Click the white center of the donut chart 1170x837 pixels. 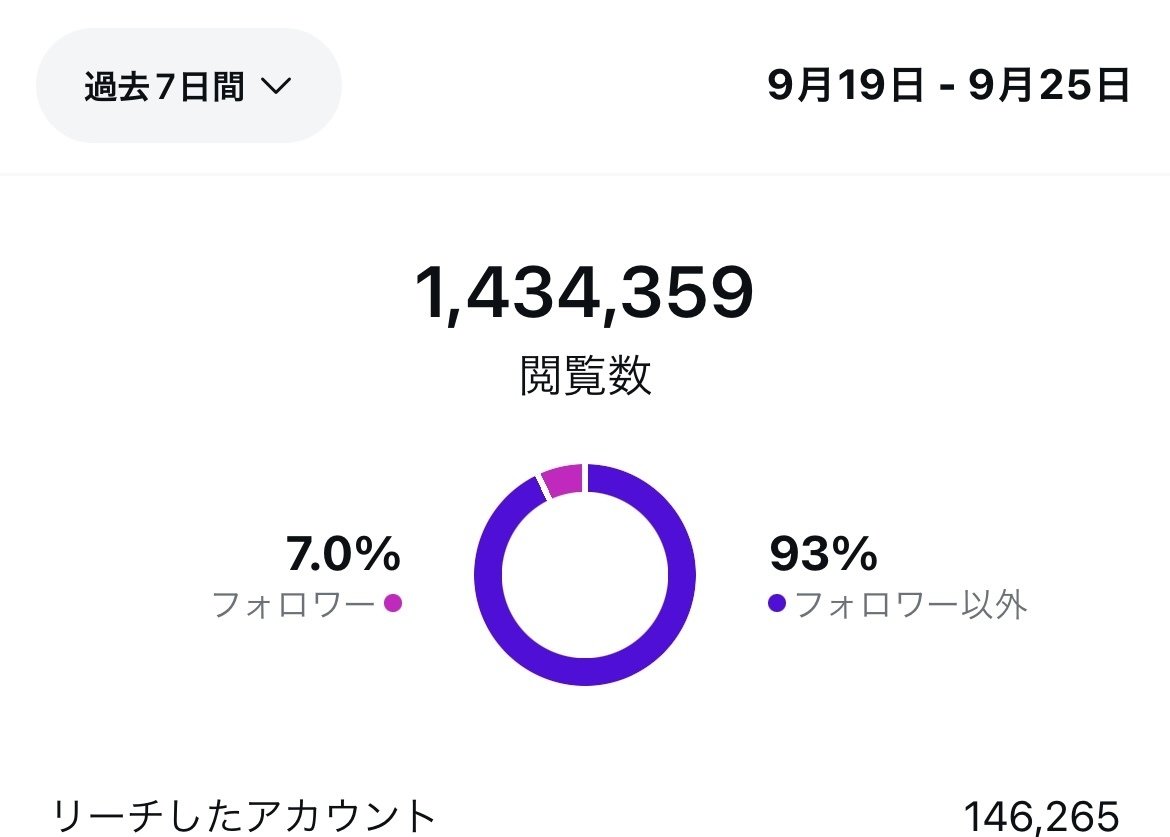coord(585,575)
